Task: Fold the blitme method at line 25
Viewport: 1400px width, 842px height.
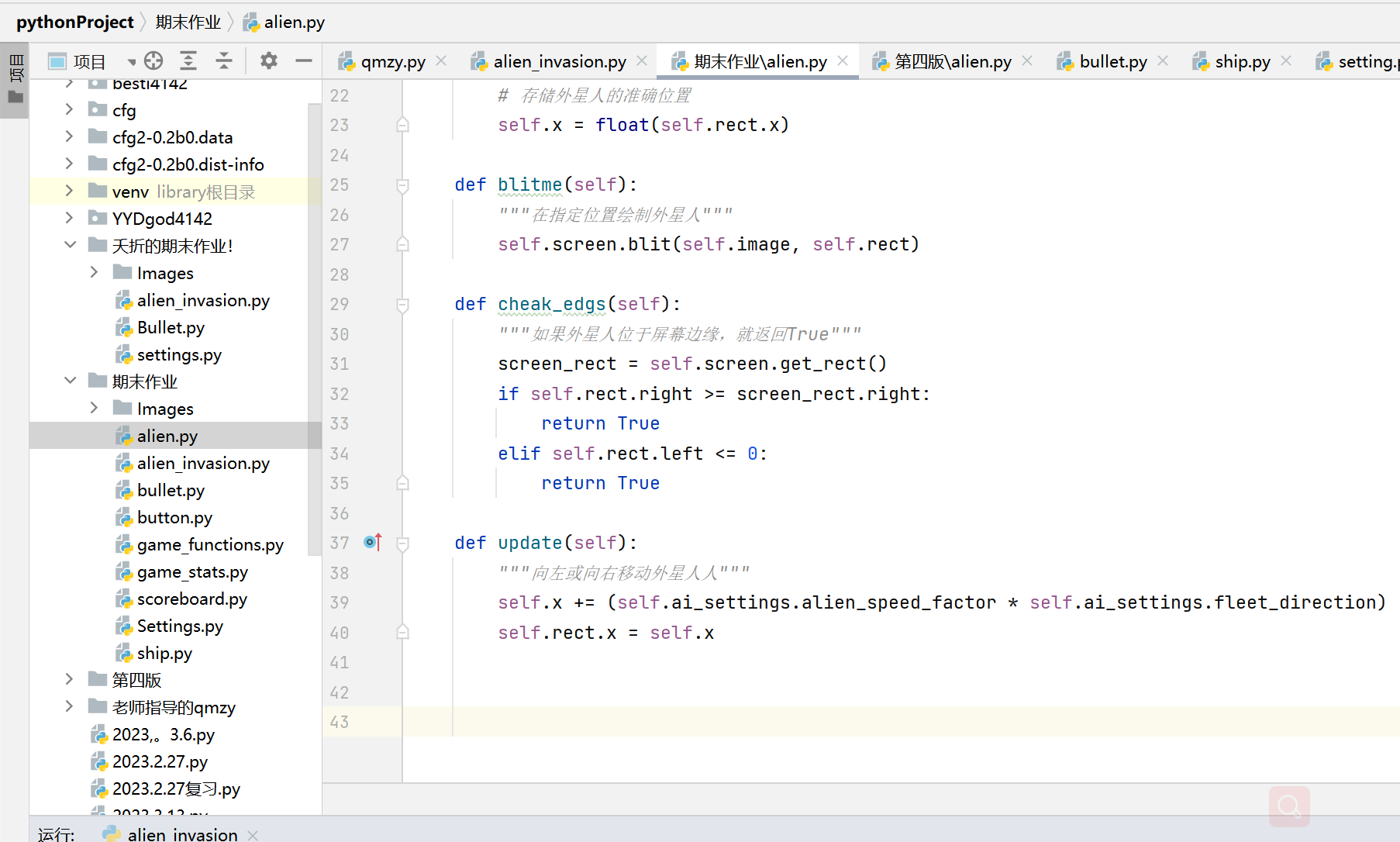Action: click(402, 185)
